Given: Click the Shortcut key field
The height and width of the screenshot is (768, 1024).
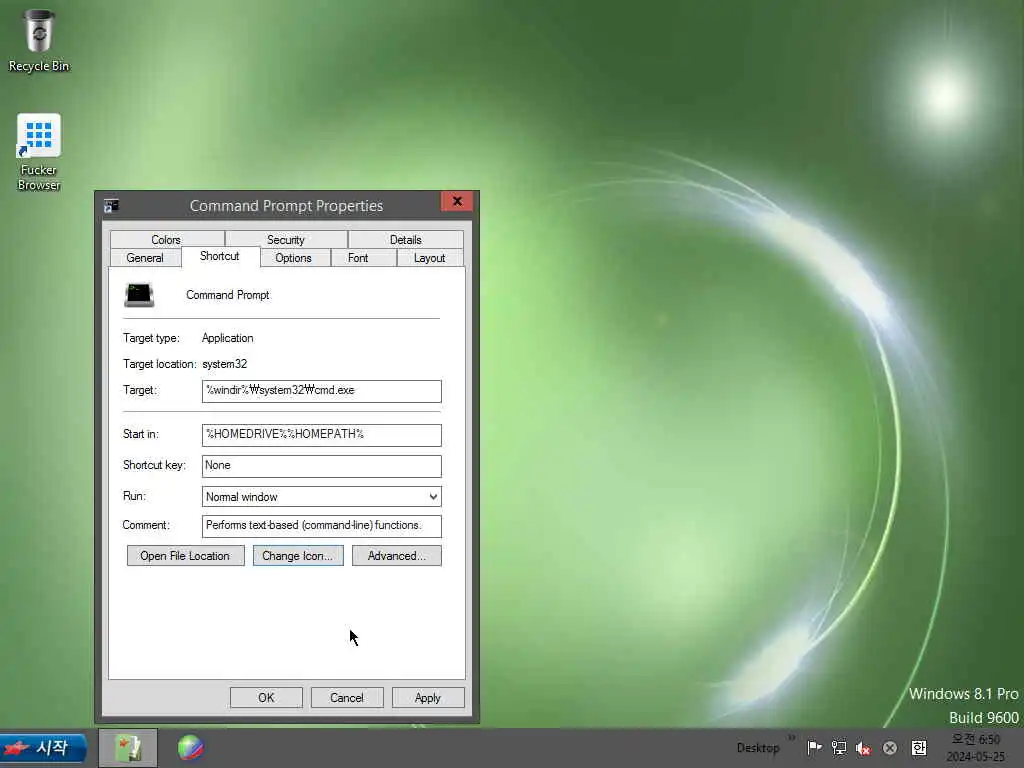Looking at the screenshot, I should click(x=321, y=466).
